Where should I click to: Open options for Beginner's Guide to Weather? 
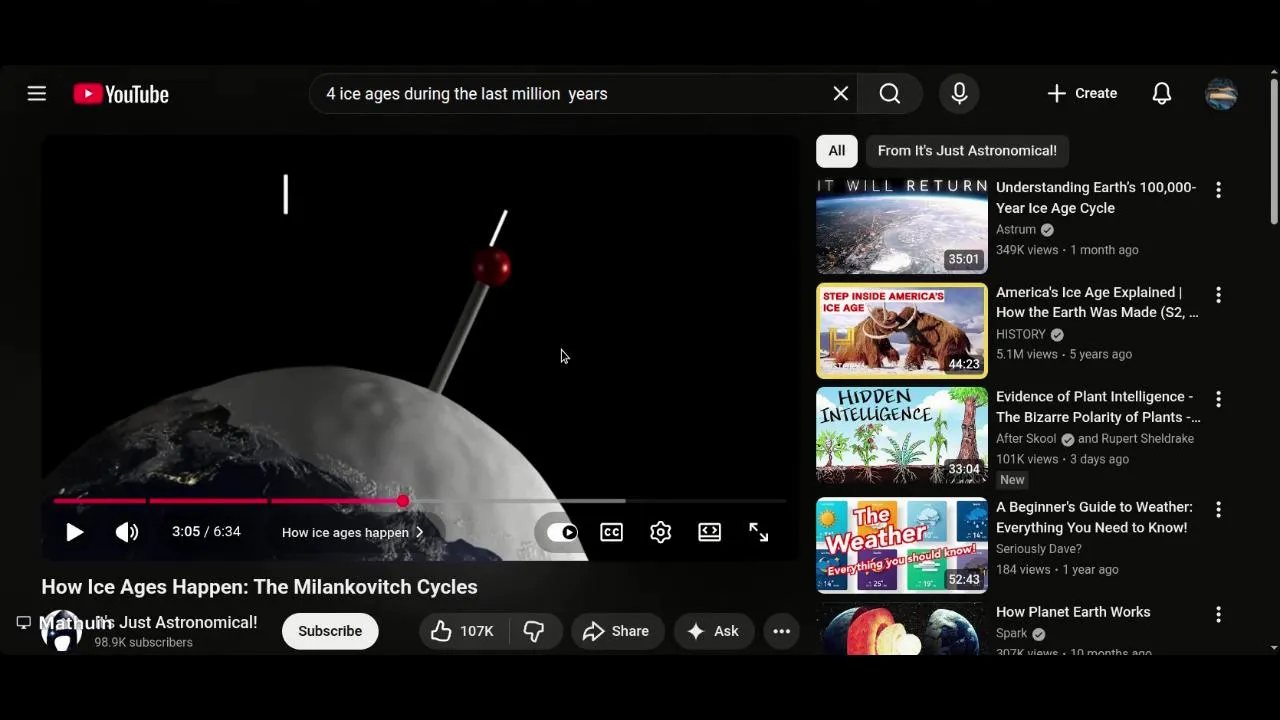click(1218, 510)
